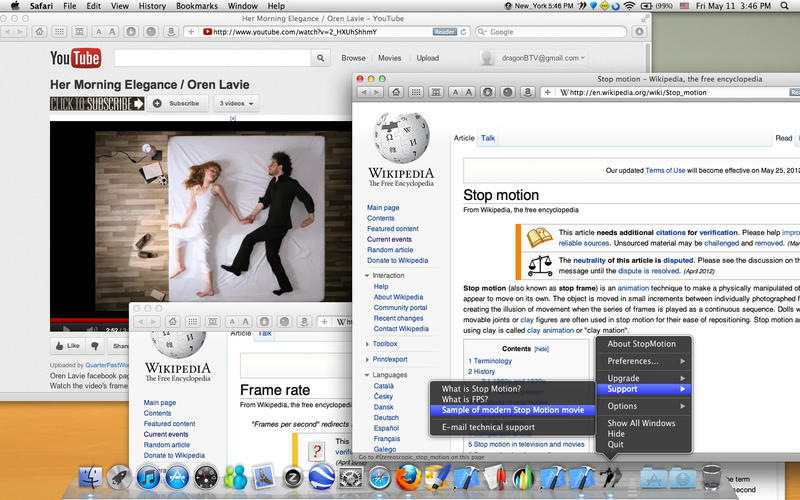Open Terms of Use link

tap(665, 170)
